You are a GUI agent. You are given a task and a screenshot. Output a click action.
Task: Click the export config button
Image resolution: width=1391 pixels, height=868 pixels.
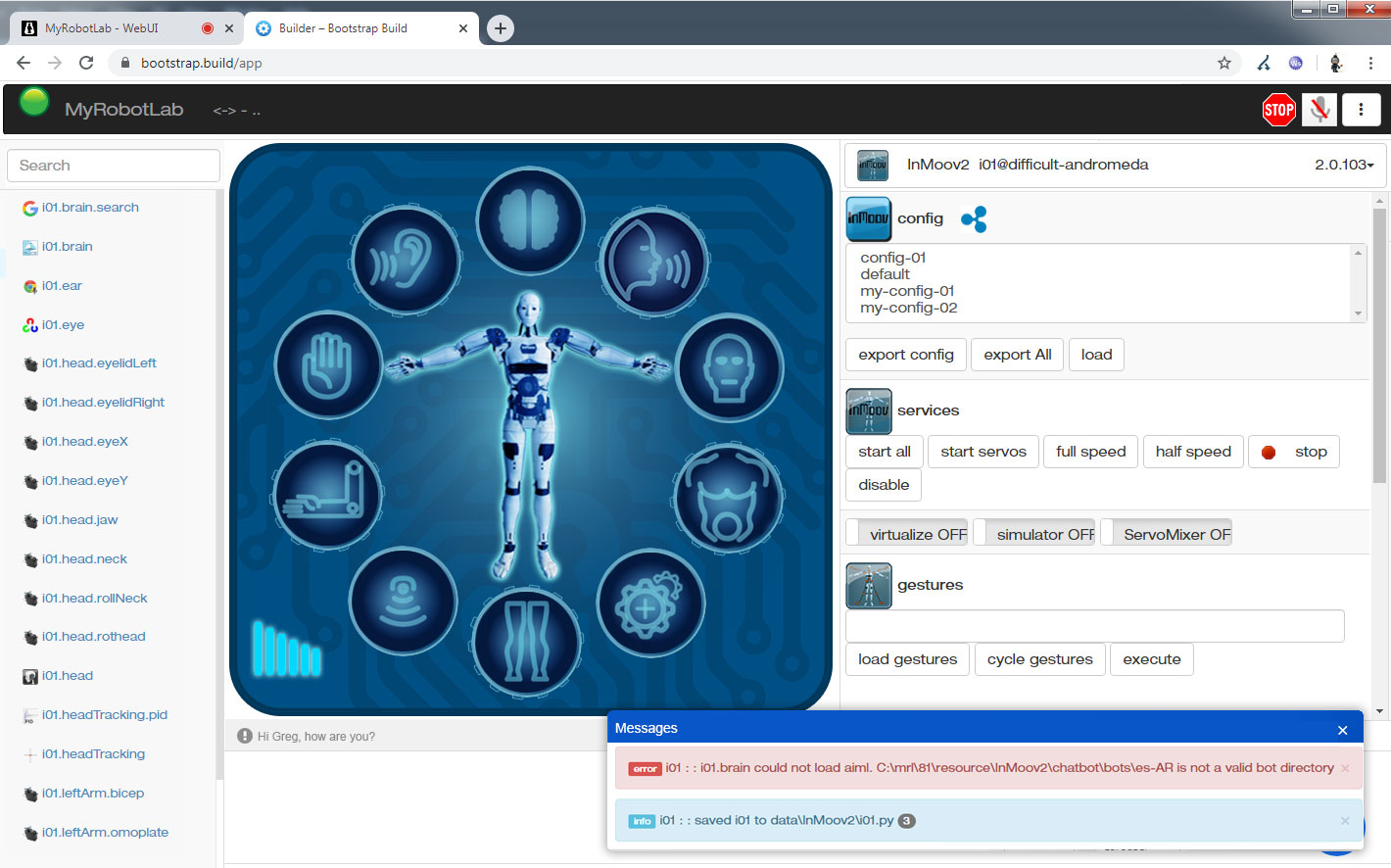point(906,355)
